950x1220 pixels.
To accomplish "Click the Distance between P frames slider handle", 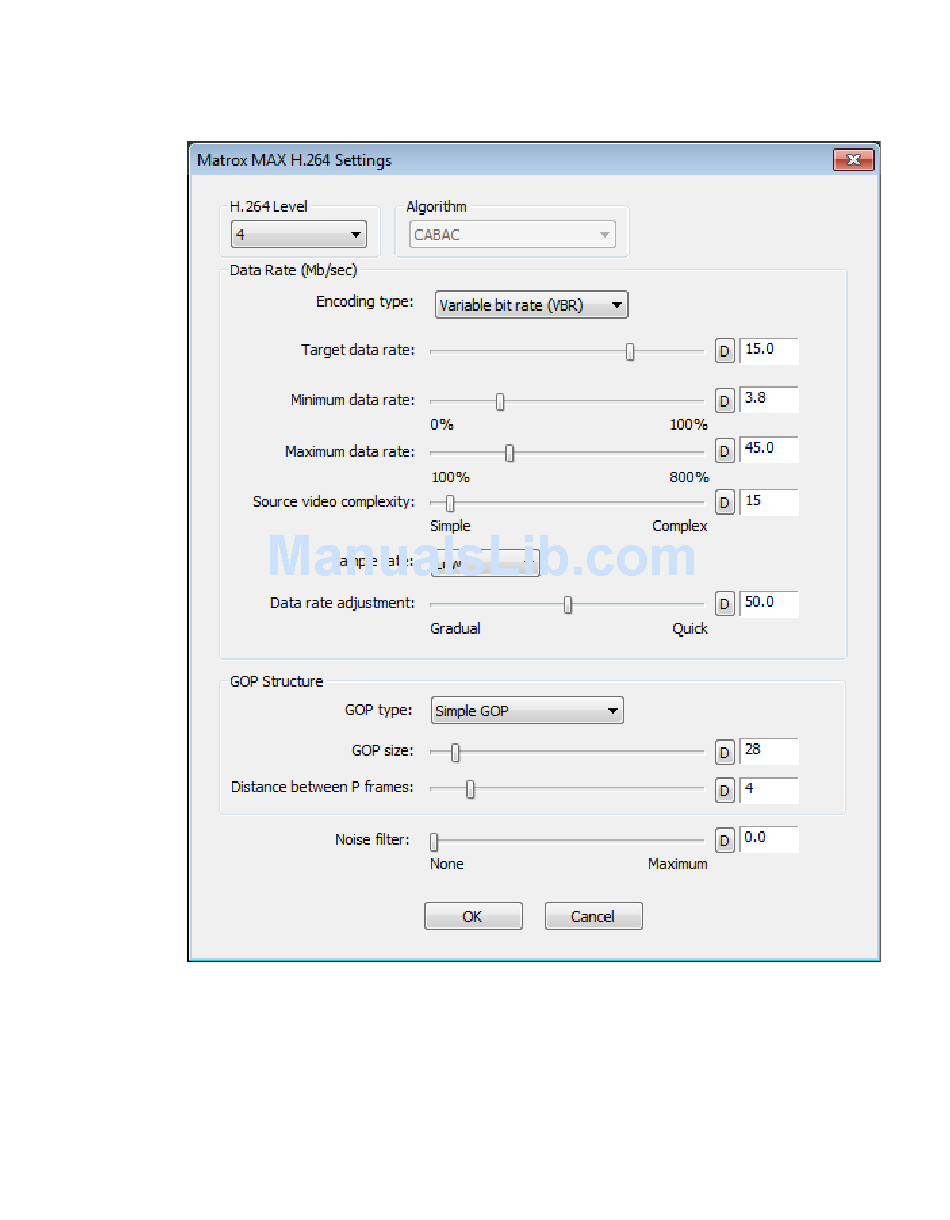I will click(470, 790).
